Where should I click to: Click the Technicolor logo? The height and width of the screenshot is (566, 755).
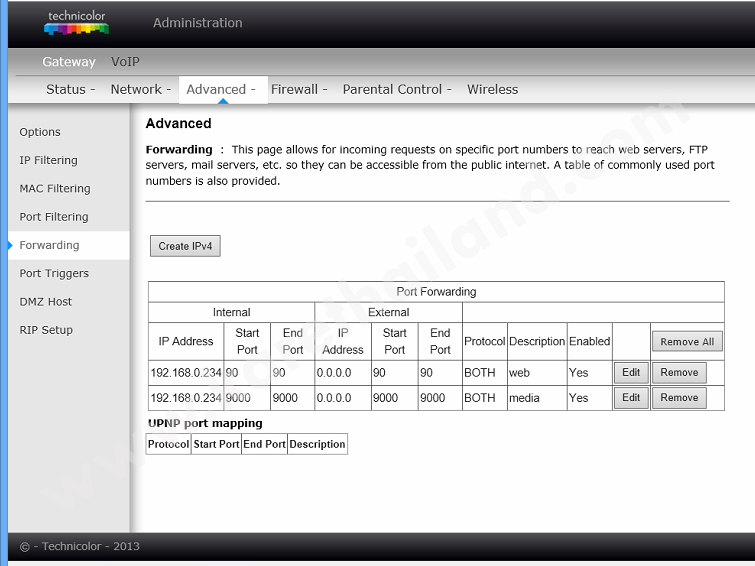click(x=76, y=23)
